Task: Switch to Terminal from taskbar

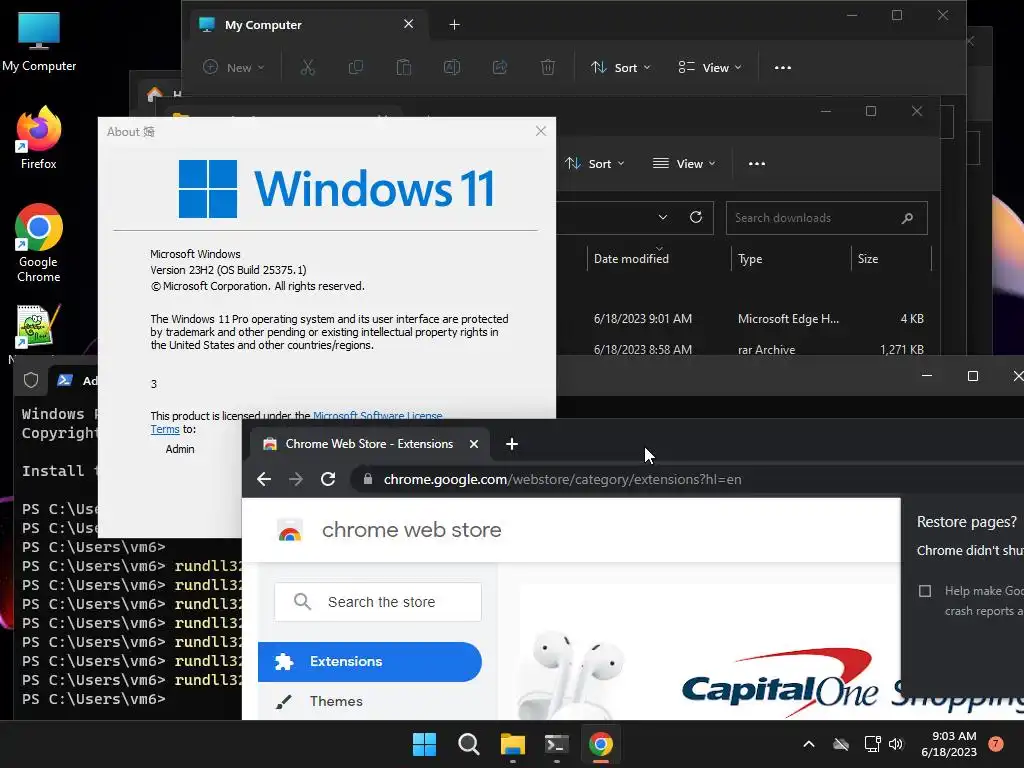Action: click(556, 744)
